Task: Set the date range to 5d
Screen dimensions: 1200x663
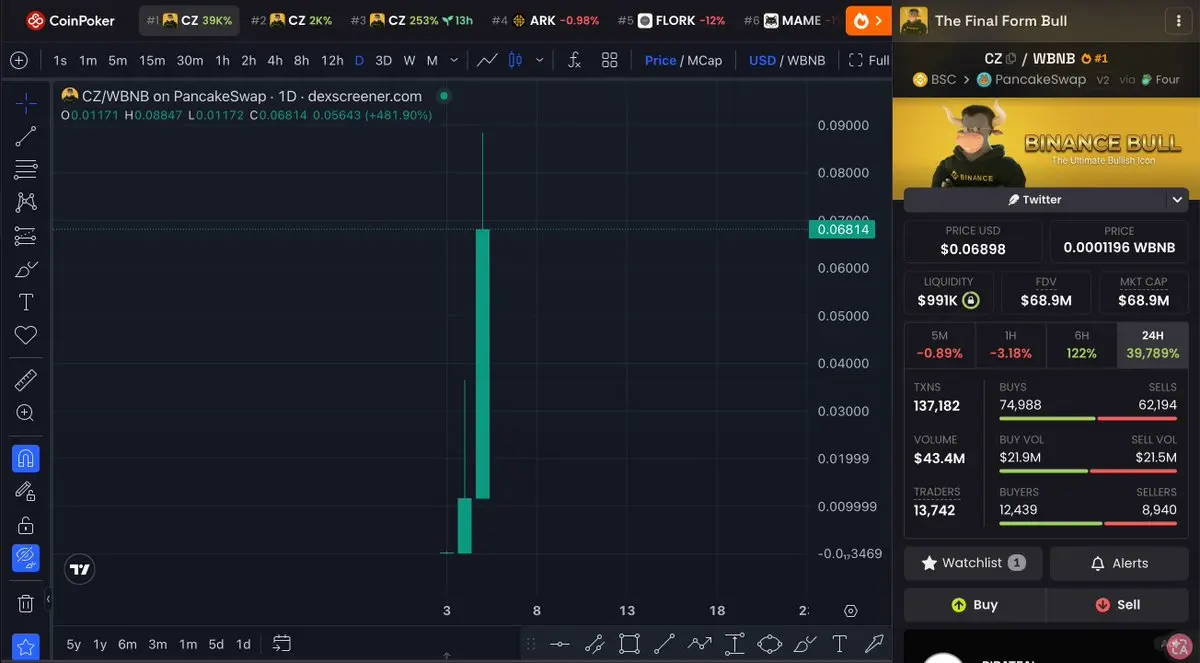Action: coord(216,644)
